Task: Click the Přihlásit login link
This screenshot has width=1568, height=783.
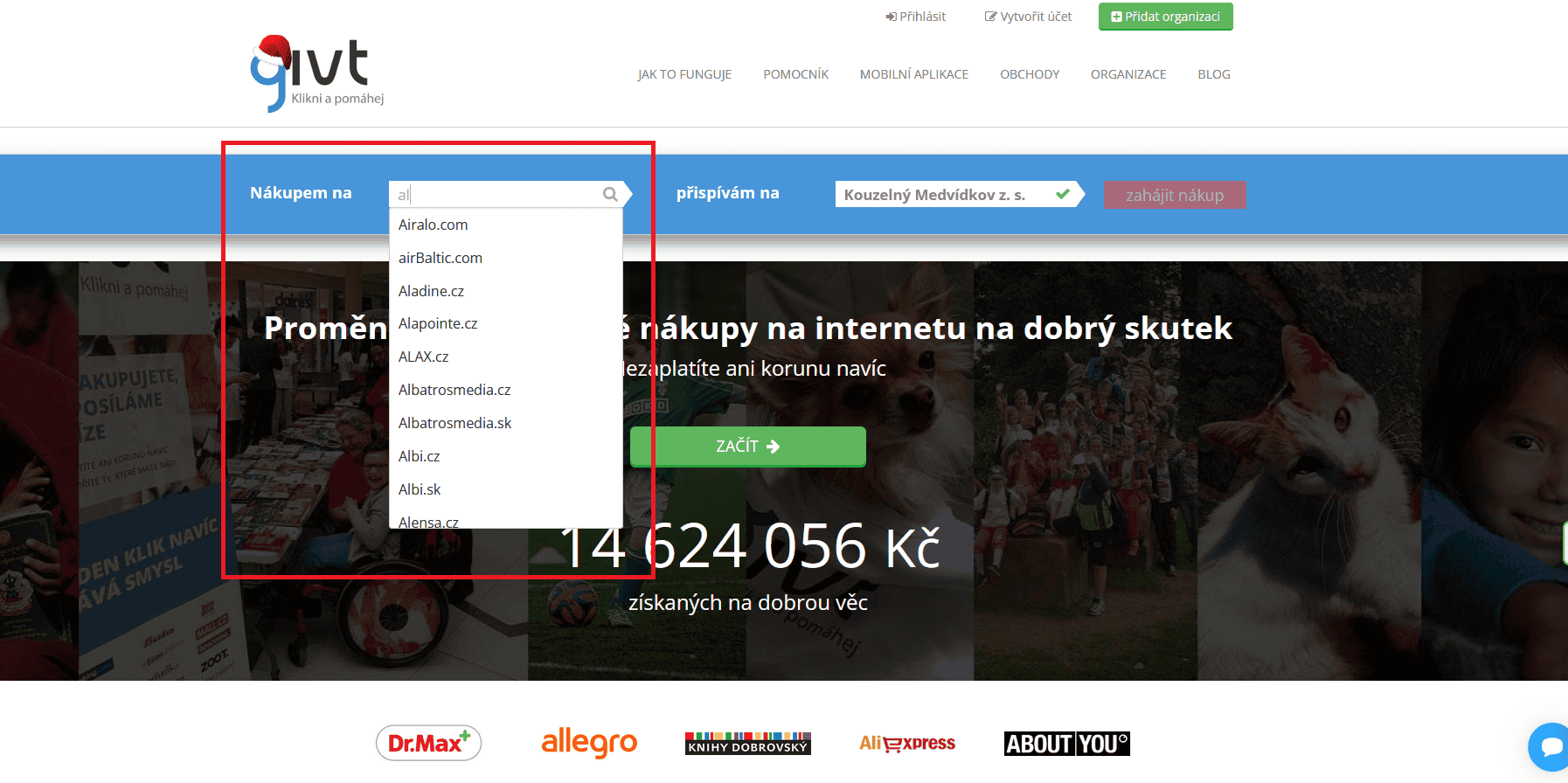Action: click(x=915, y=17)
